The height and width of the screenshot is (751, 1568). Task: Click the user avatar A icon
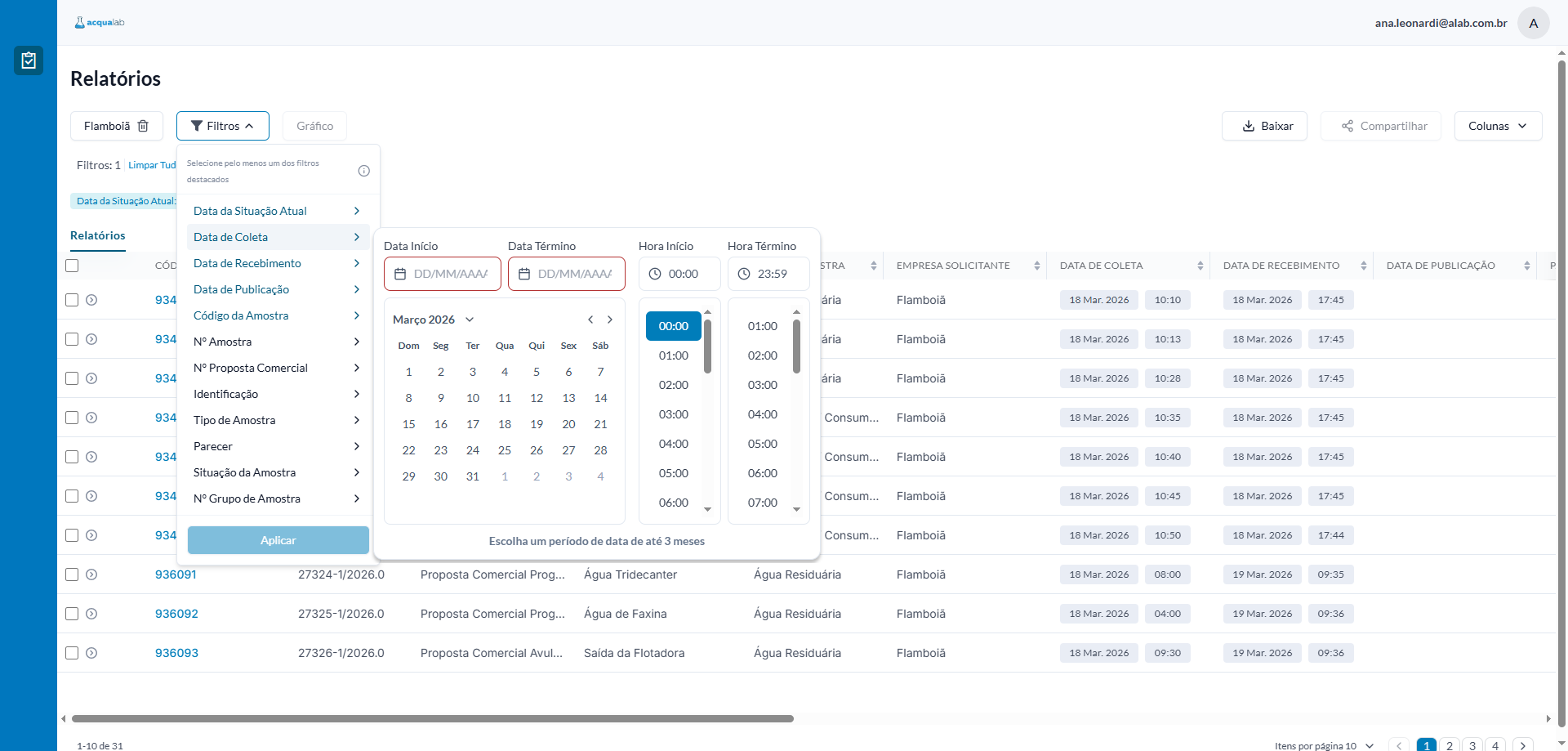click(1533, 23)
